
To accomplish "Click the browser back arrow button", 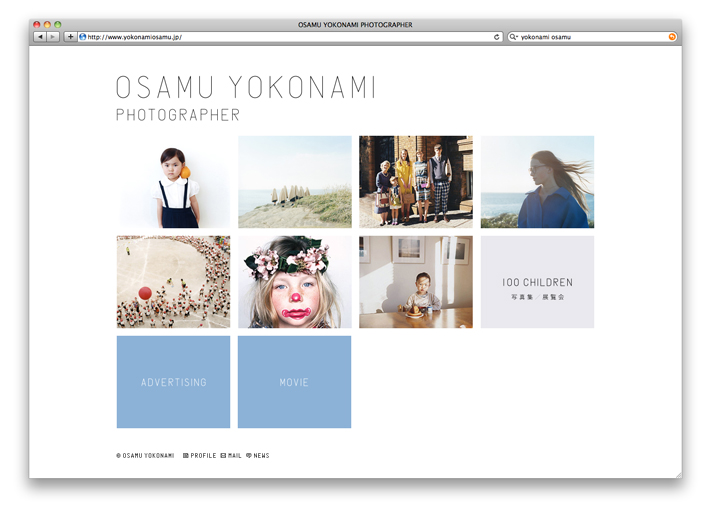I will tap(40, 37).
